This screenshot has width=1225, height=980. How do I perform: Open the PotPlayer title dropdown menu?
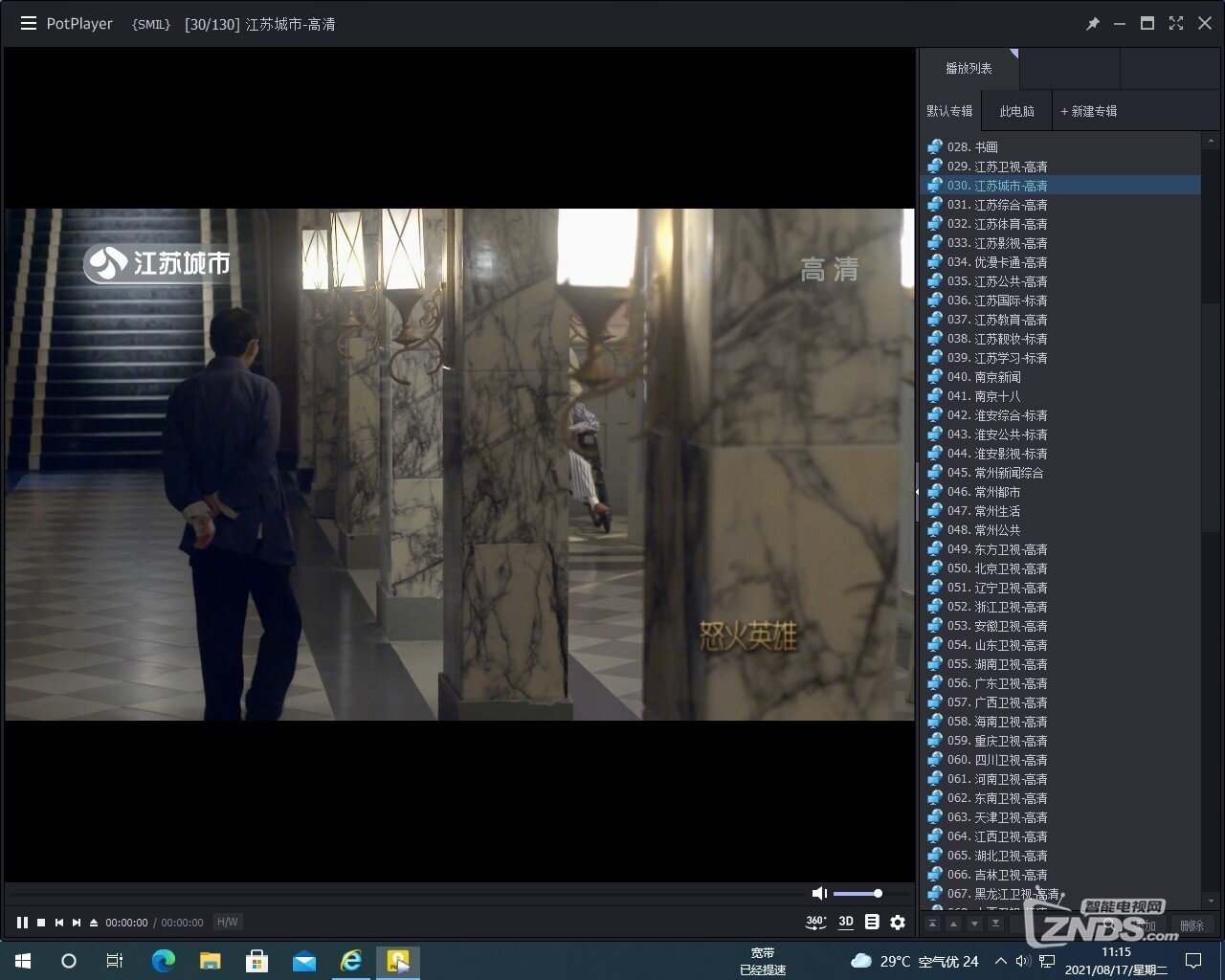coord(79,24)
